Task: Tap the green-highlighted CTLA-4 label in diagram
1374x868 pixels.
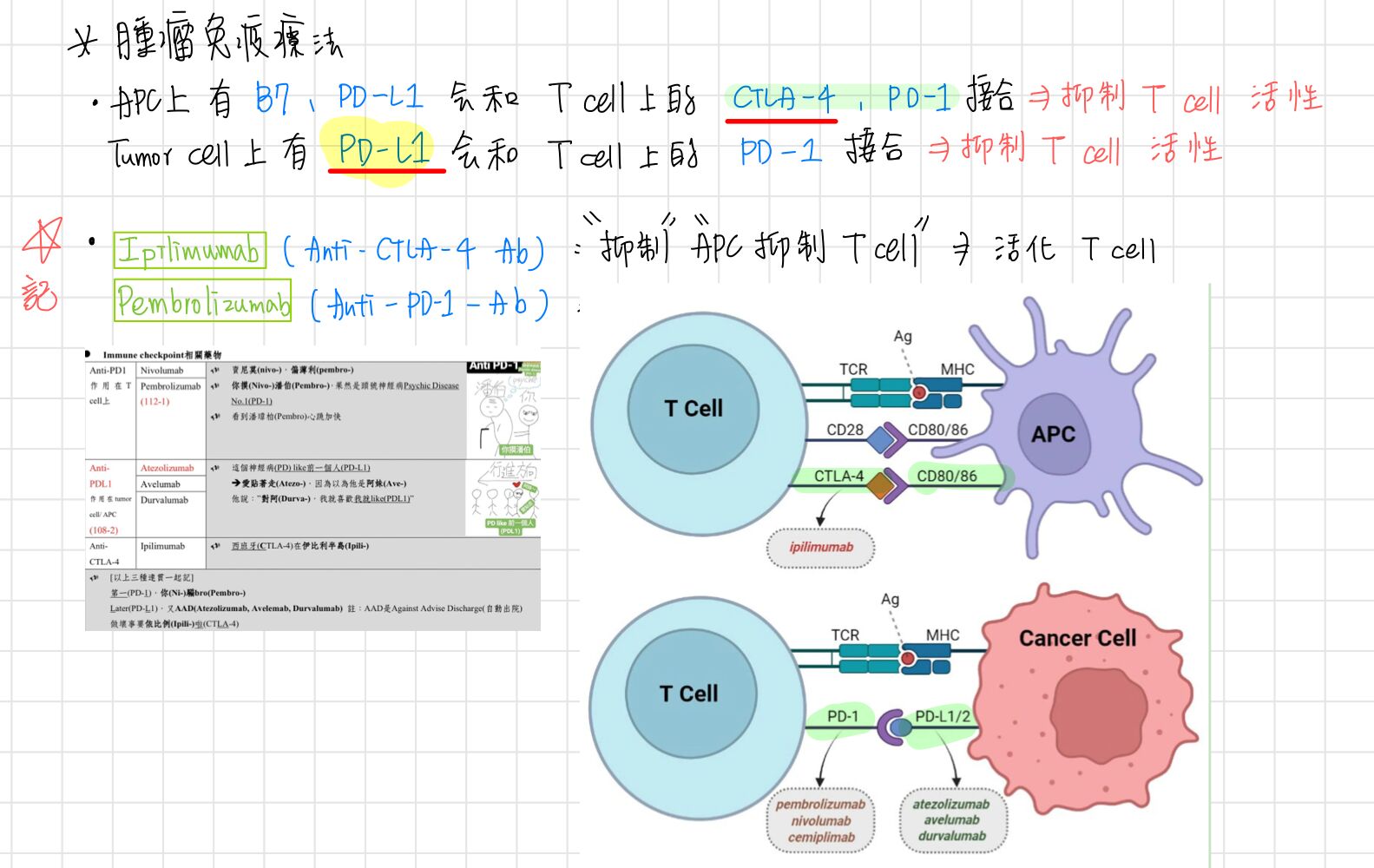Action: [x=838, y=476]
